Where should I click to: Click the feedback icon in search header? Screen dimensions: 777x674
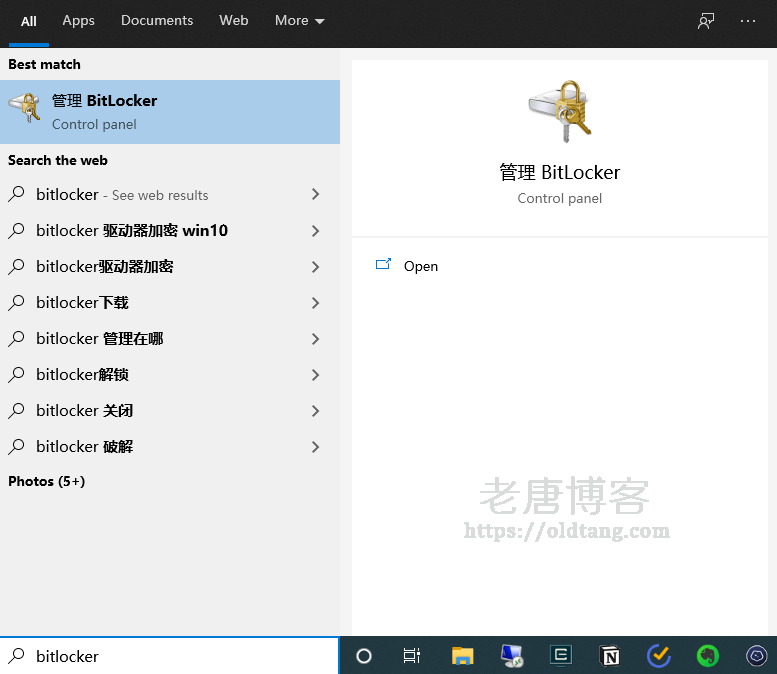pos(706,21)
